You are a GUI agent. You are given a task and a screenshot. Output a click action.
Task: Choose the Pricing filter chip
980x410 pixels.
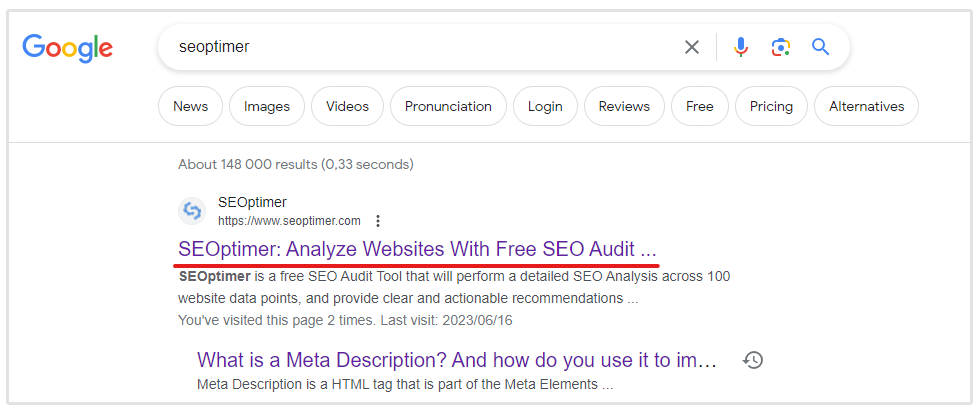(771, 106)
